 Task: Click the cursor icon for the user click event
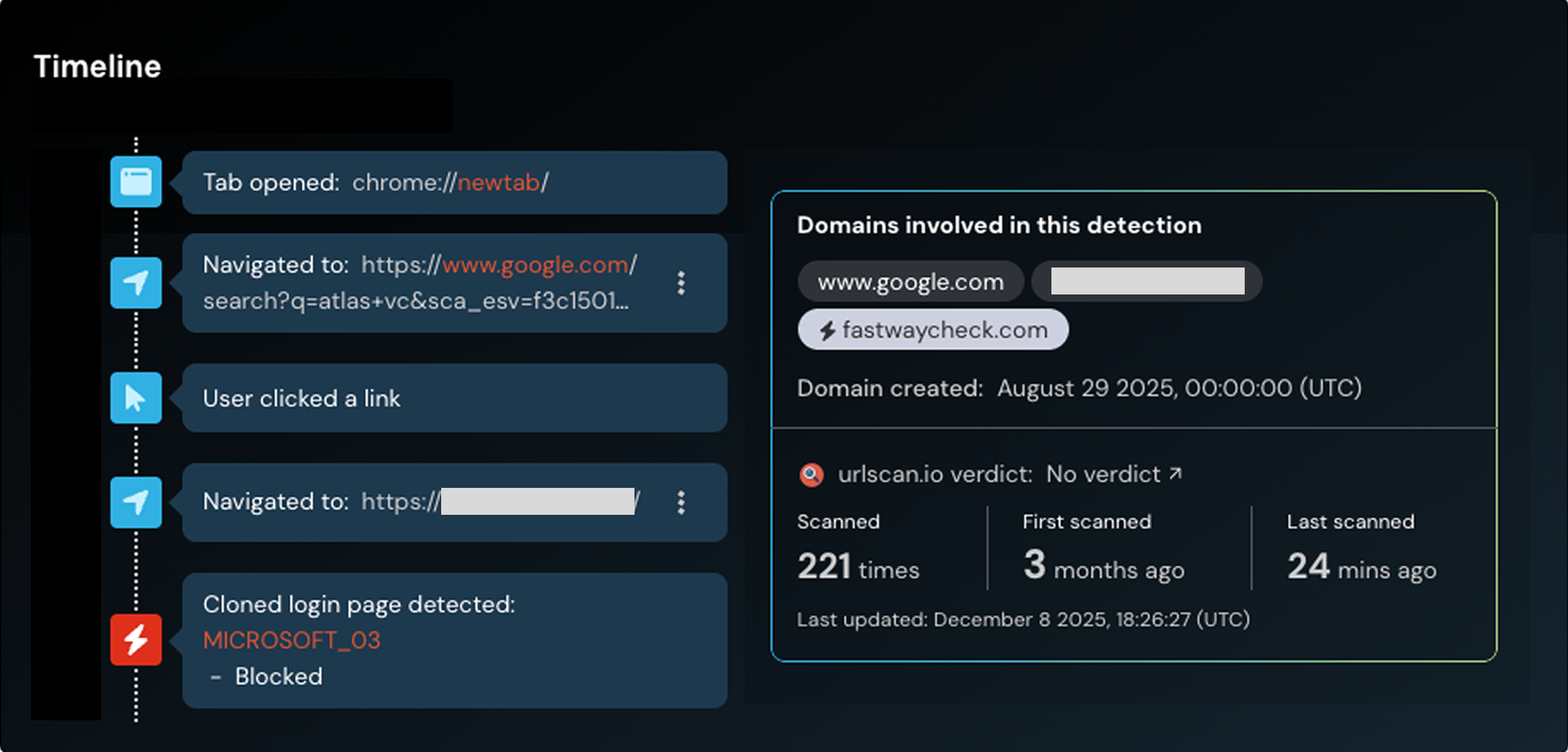(x=135, y=398)
